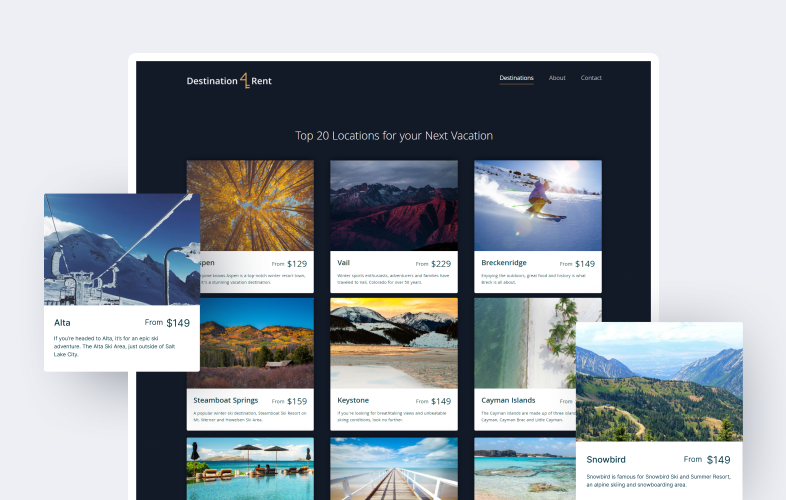Click the Breckenridge skier photo
The image size is (786, 500).
pos(538,206)
